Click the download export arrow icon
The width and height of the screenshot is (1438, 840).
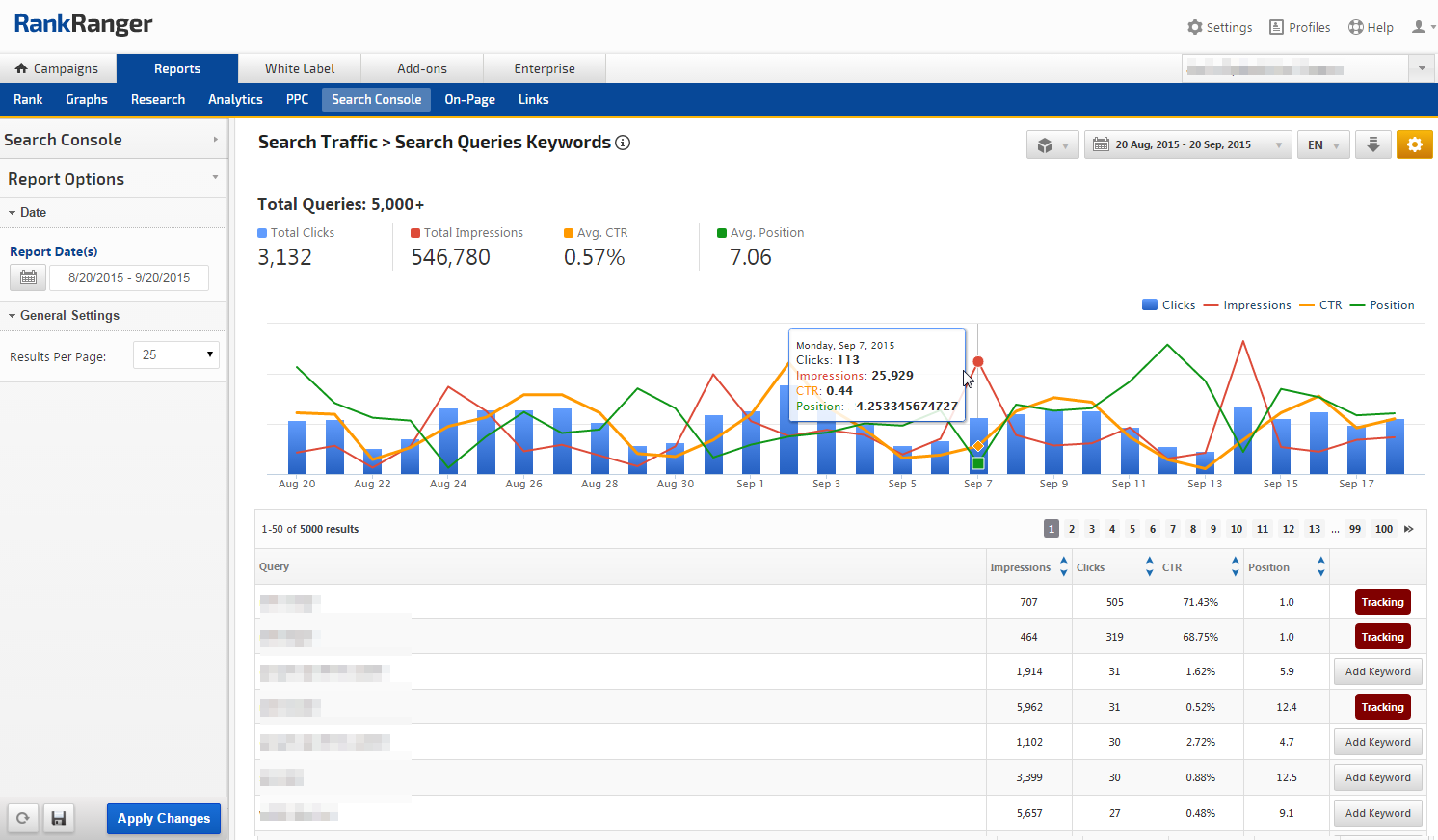[1372, 144]
